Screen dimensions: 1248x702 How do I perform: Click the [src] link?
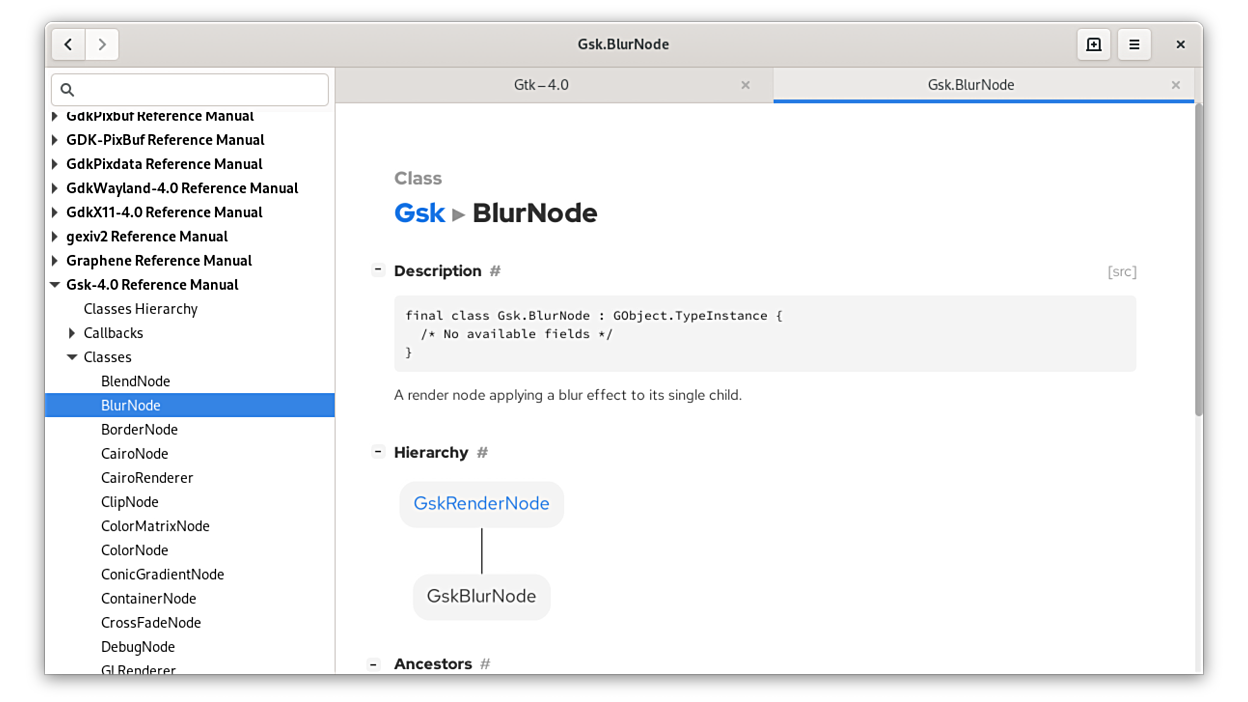pos(1121,272)
